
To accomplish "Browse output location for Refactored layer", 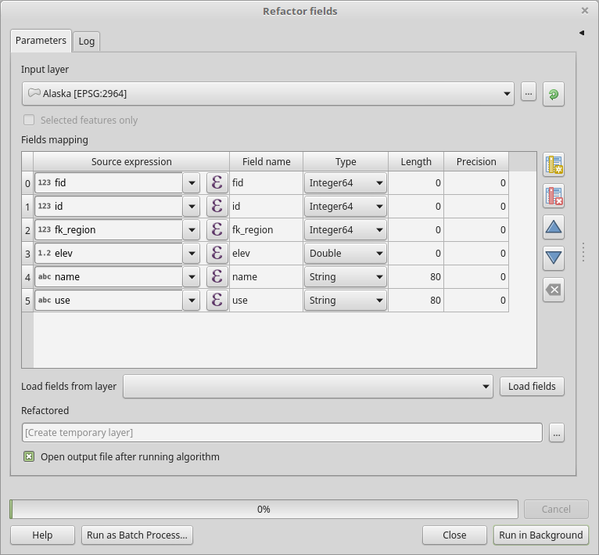I will point(557,434).
